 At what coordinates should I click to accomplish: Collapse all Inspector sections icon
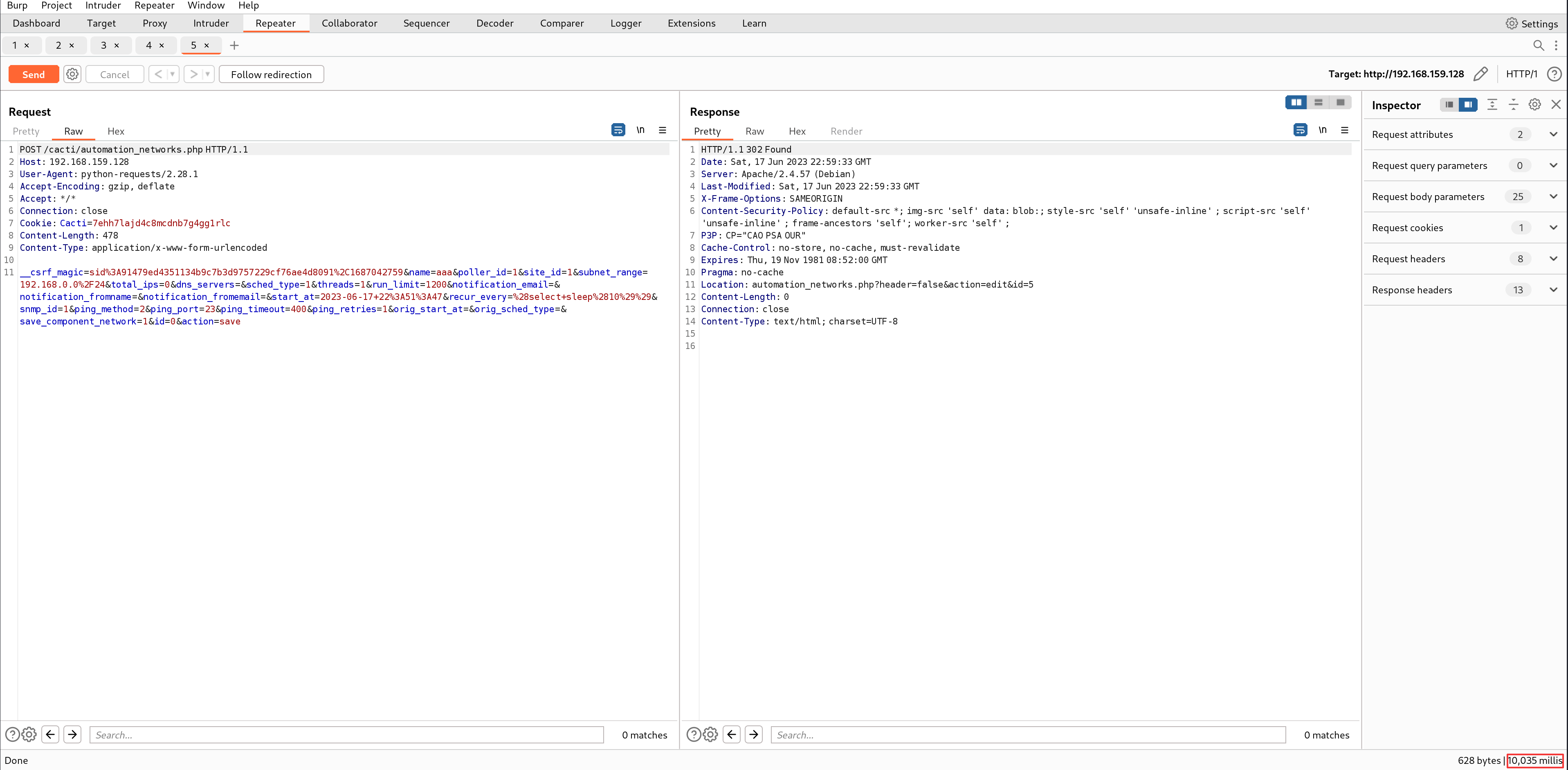point(1514,105)
